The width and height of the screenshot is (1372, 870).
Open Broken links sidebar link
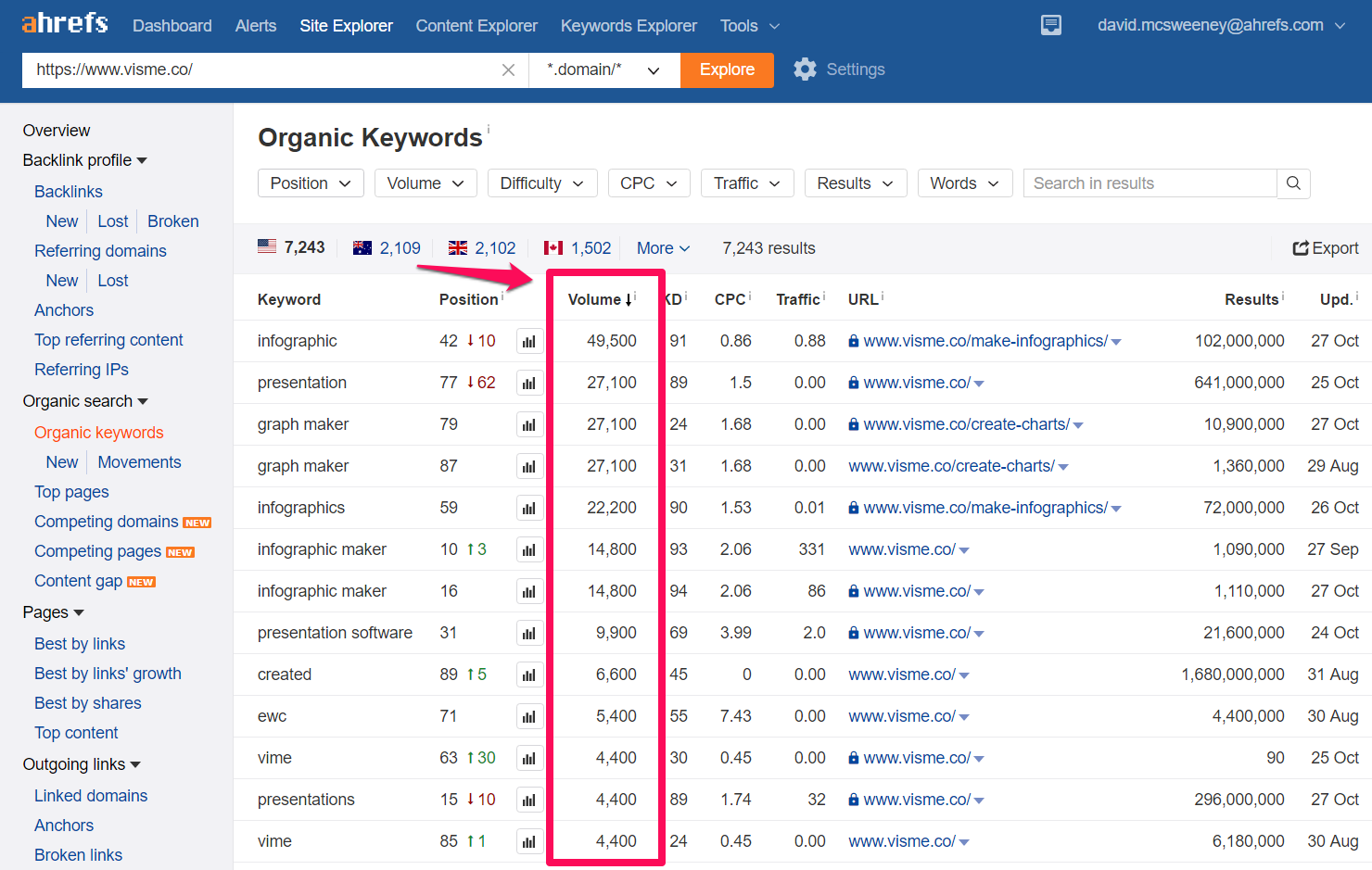tap(78, 855)
